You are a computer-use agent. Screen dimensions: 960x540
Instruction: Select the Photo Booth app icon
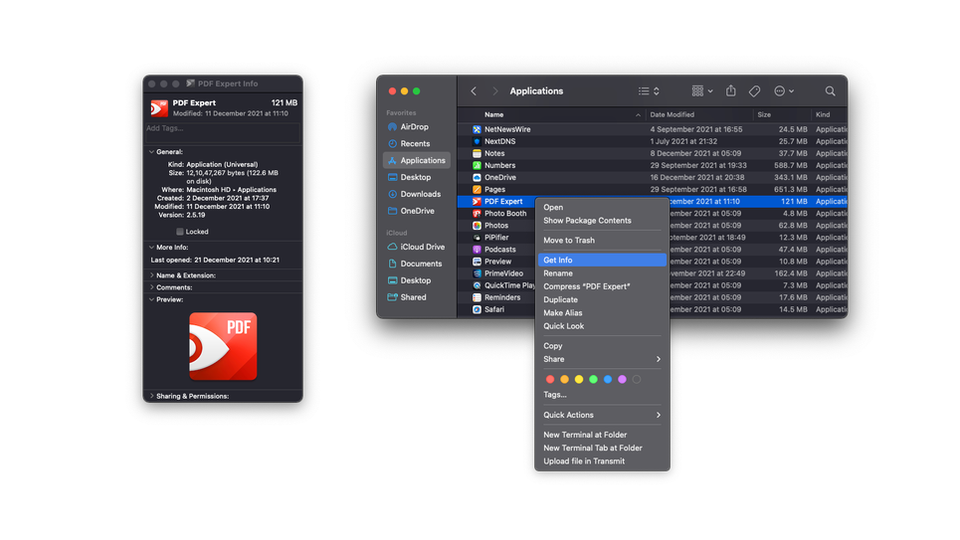tap(477, 214)
